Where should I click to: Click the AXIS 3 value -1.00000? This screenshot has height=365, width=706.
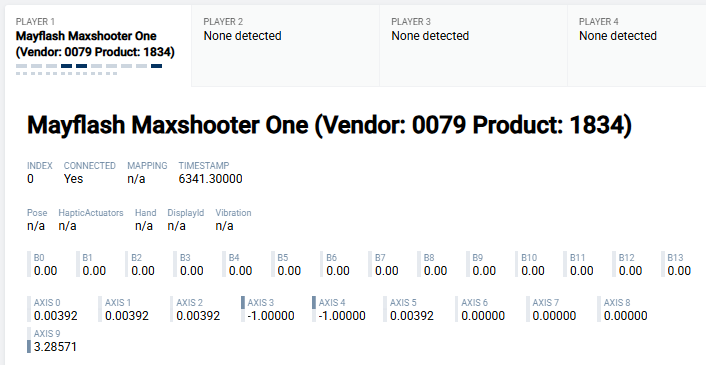pyautogui.click(x=271, y=316)
